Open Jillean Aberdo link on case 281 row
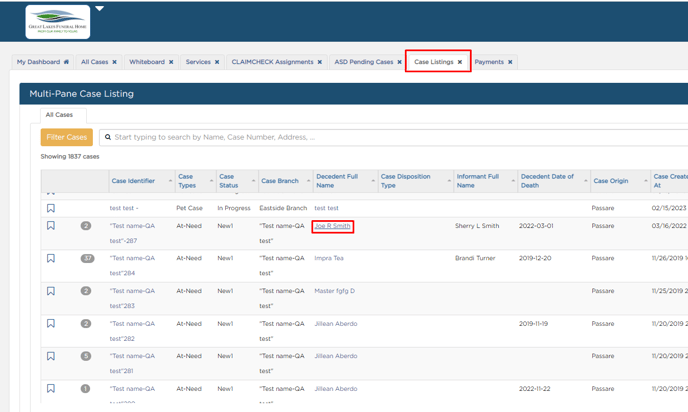This screenshot has width=688, height=412. [336, 356]
